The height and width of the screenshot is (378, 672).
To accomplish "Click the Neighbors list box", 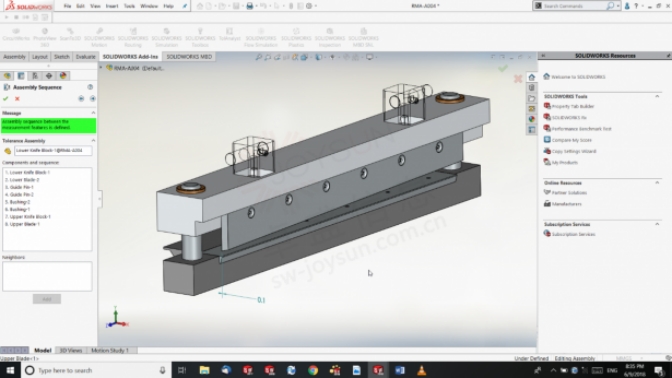I will [47, 276].
